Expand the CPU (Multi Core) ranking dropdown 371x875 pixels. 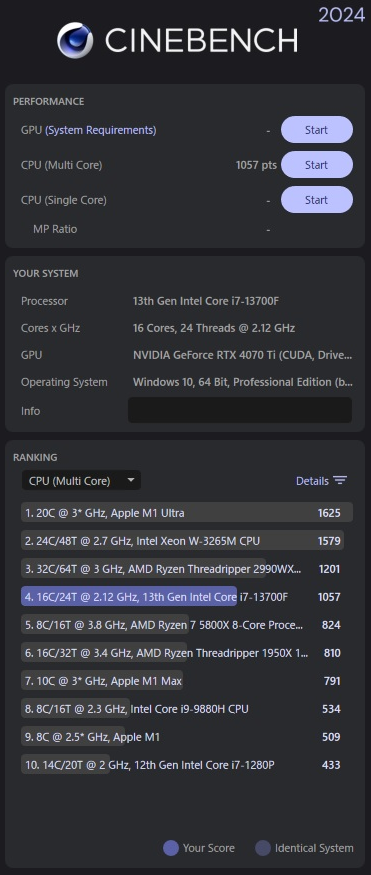tap(81, 480)
